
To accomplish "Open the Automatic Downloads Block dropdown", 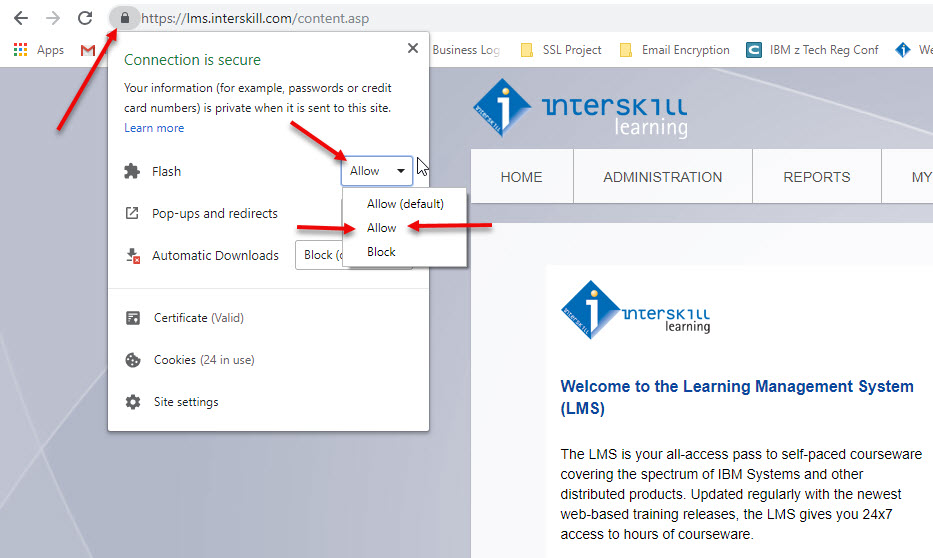I will tap(319, 255).
